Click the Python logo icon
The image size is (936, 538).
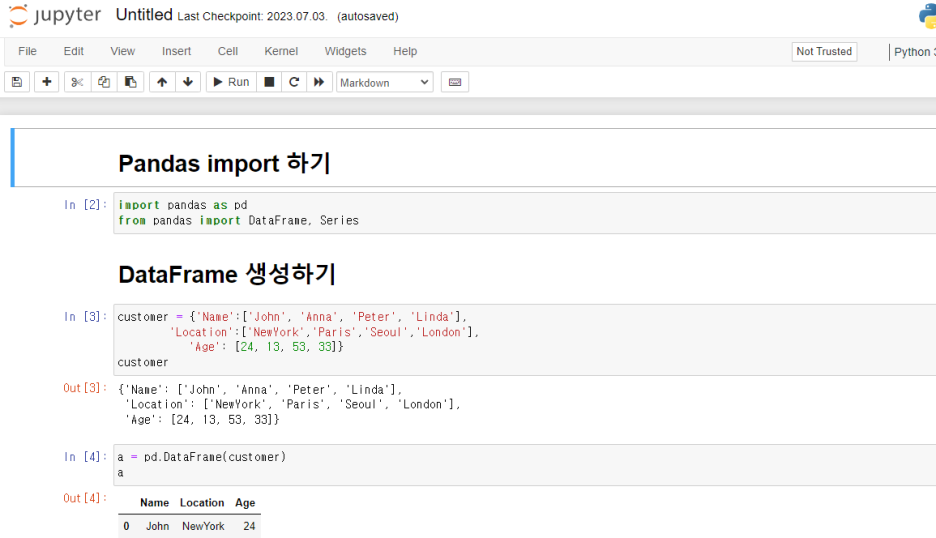tap(927, 16)
